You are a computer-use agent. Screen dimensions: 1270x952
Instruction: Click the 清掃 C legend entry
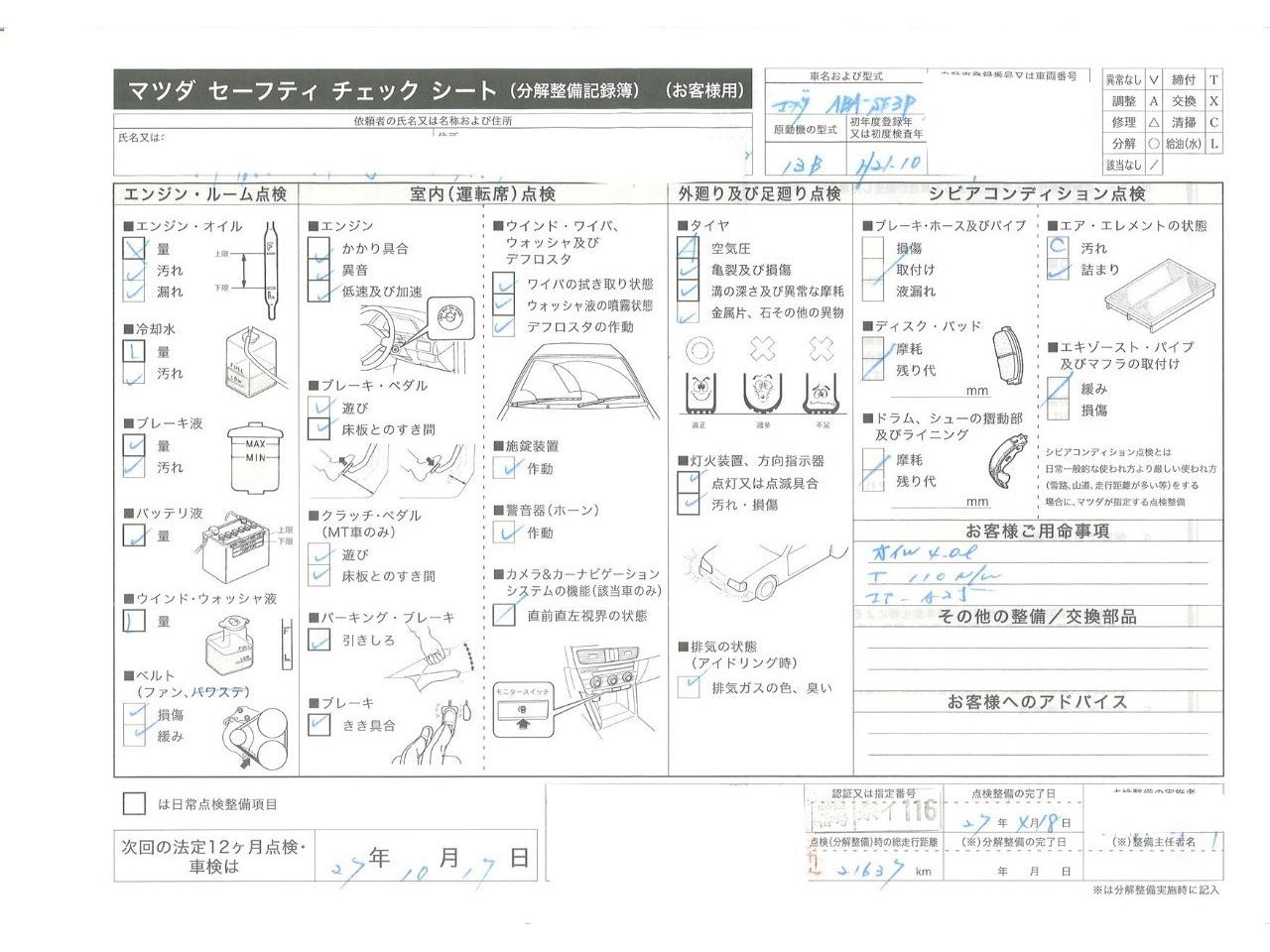pyautogui.click(x=1195, y=123)
